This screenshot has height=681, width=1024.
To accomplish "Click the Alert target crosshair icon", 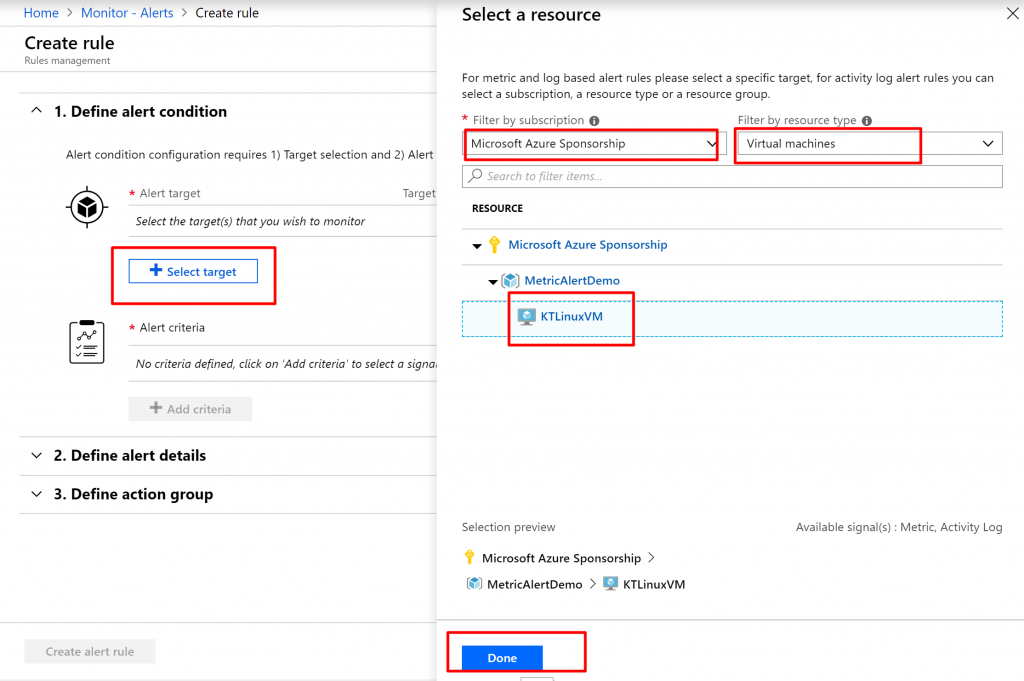I will point(86,207).
